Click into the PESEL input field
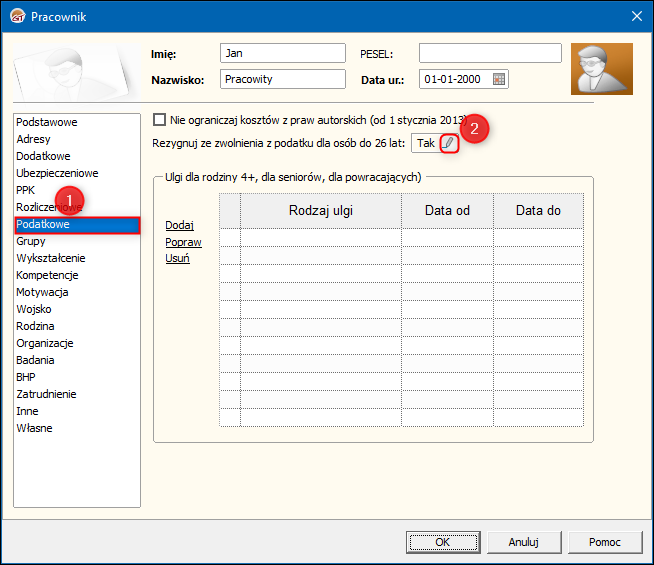This screenshot has width=654, height=565. (490, 53)
